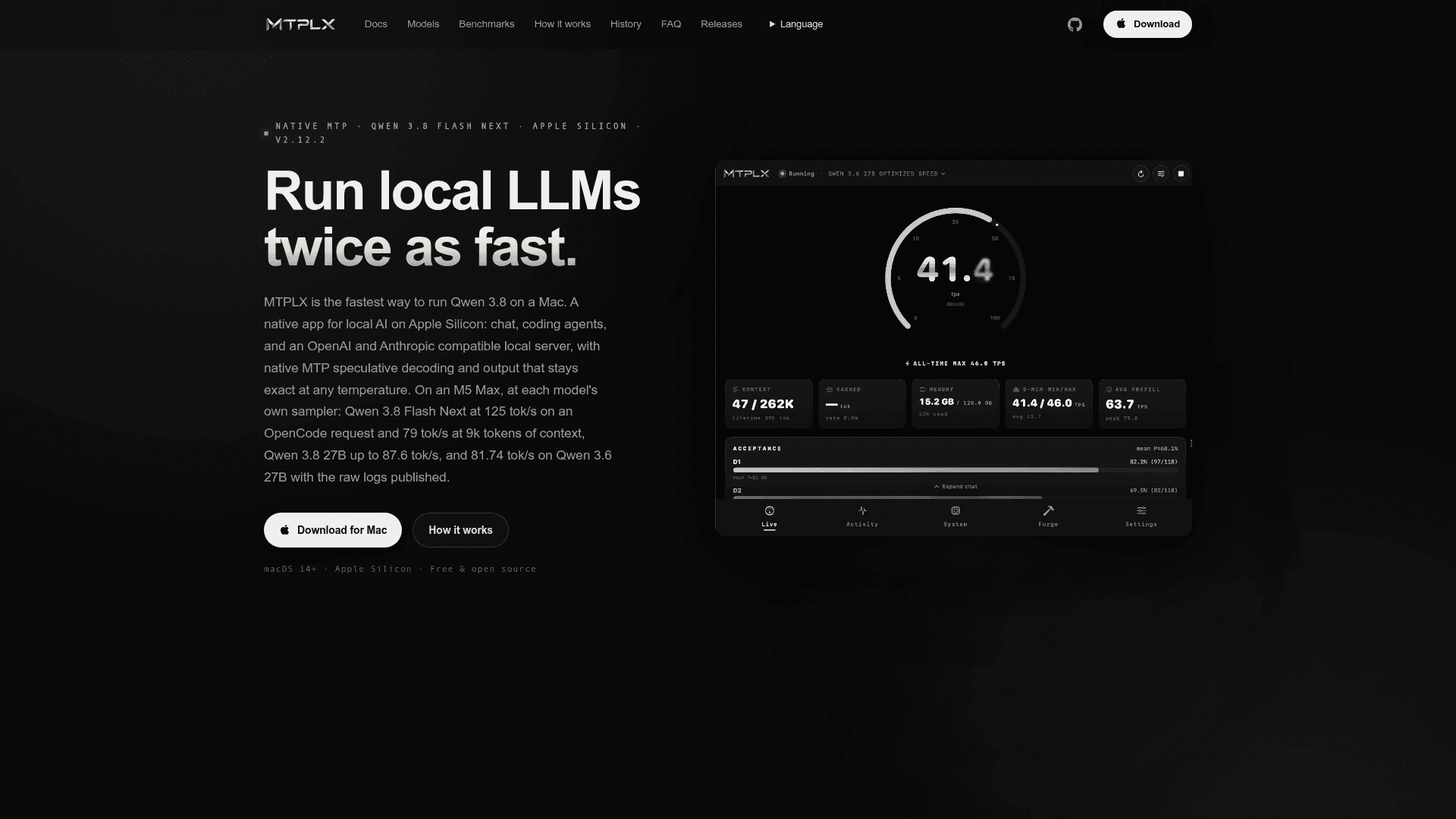Click the 'NATIVE MTP · QWEN 3.8 FLASH NEXT' tagline

click(393, 126)
